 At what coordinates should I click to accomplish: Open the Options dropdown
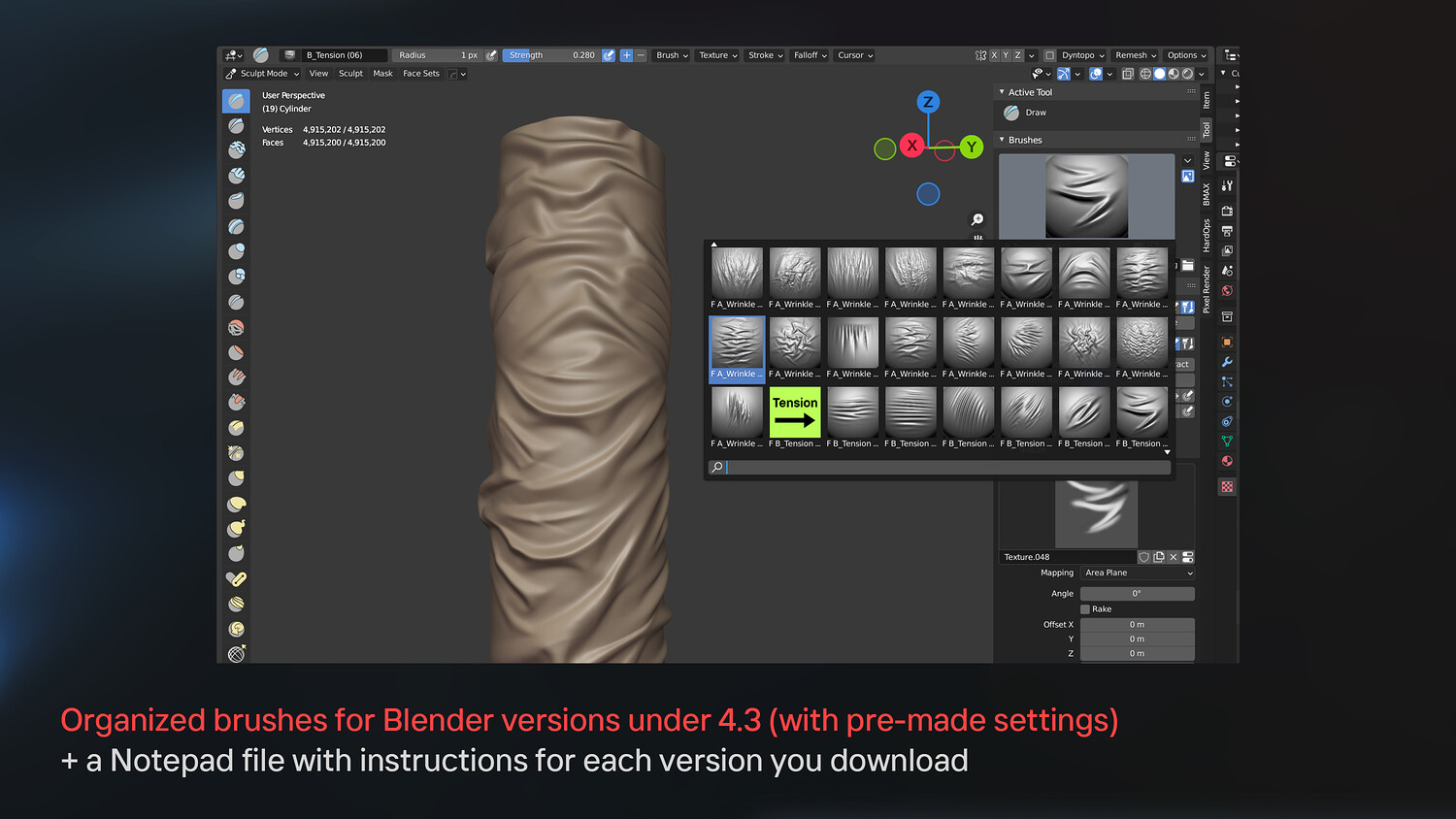click(x=1186, y=55)
